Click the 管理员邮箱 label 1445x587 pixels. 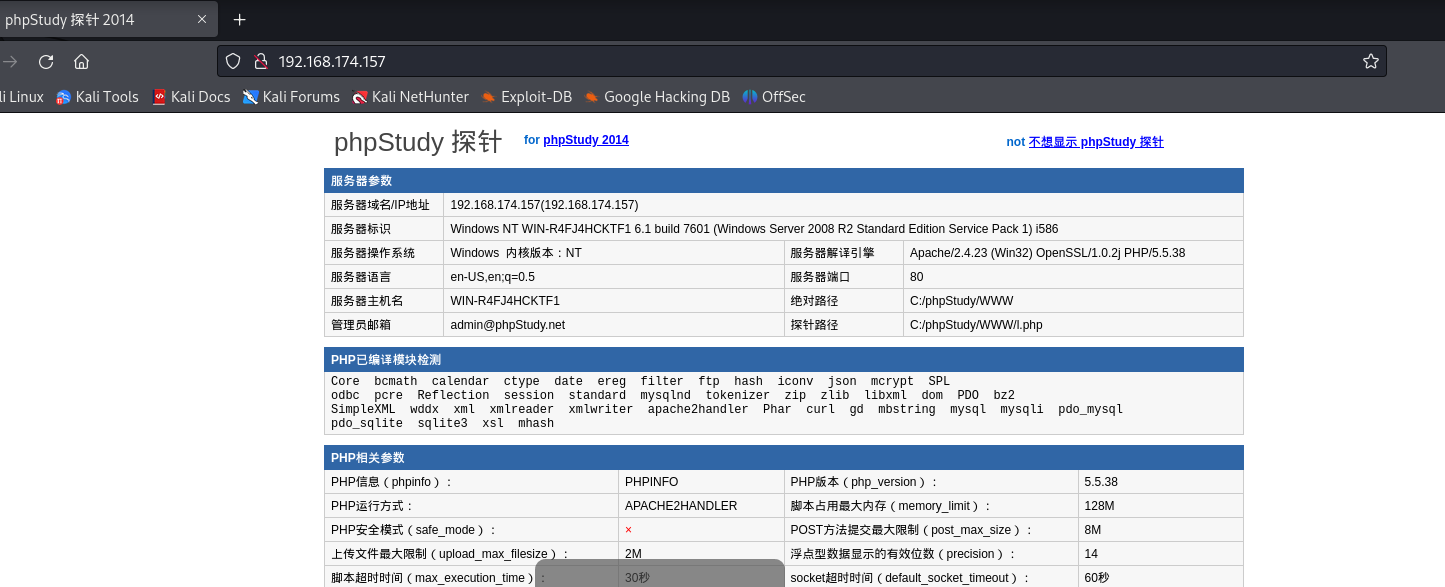[x=361, y=325]
